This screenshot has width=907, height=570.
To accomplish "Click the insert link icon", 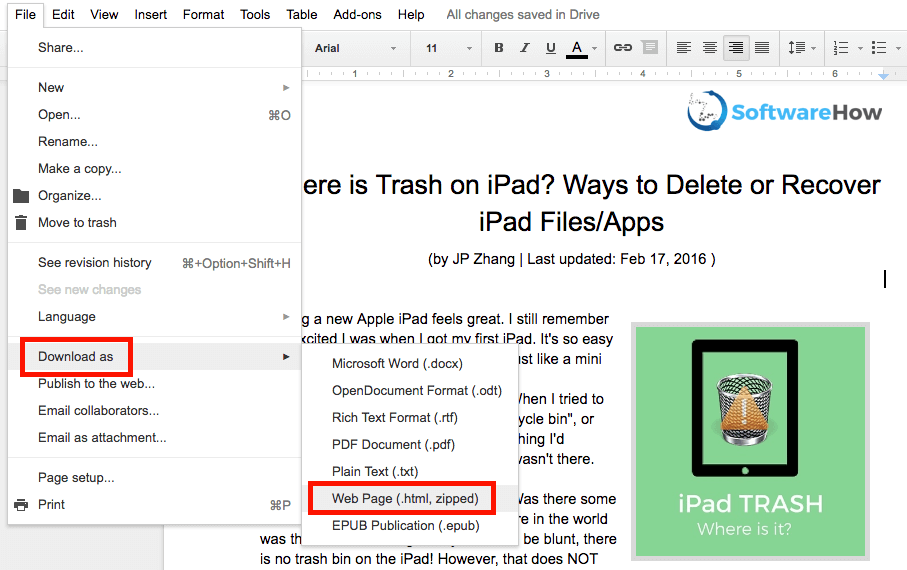I will pos(622,48).
